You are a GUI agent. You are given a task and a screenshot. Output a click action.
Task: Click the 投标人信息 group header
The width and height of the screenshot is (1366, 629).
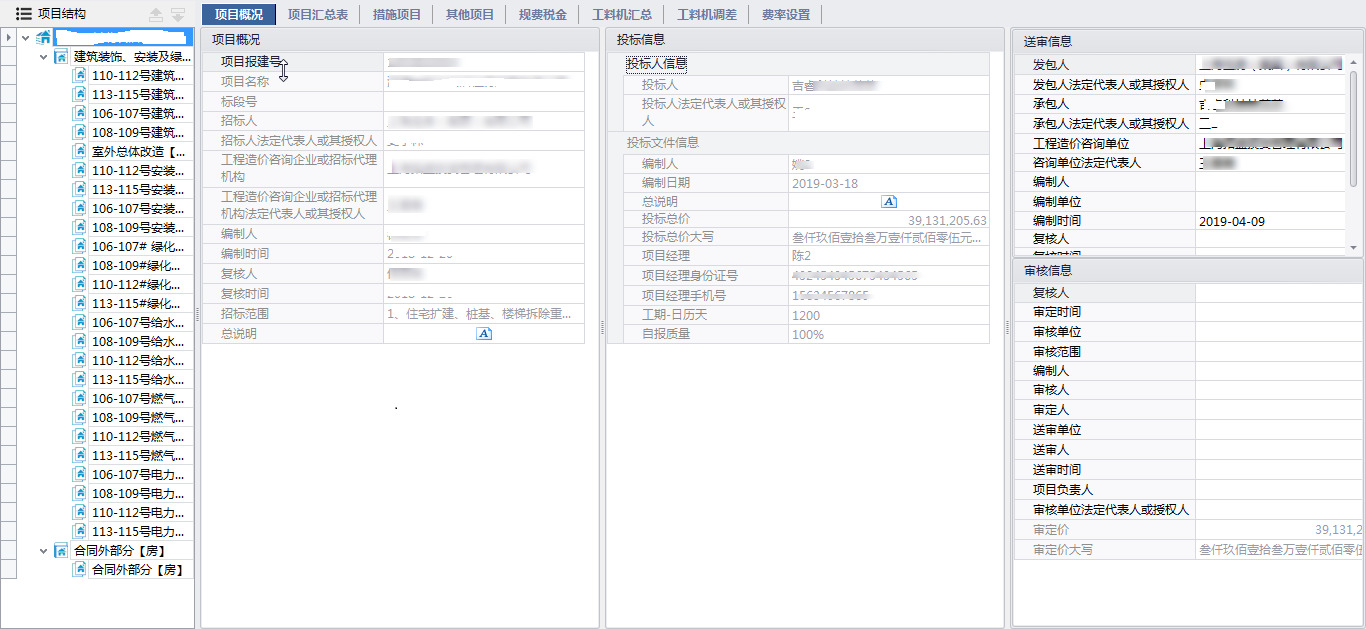click(x=656, y=64)
